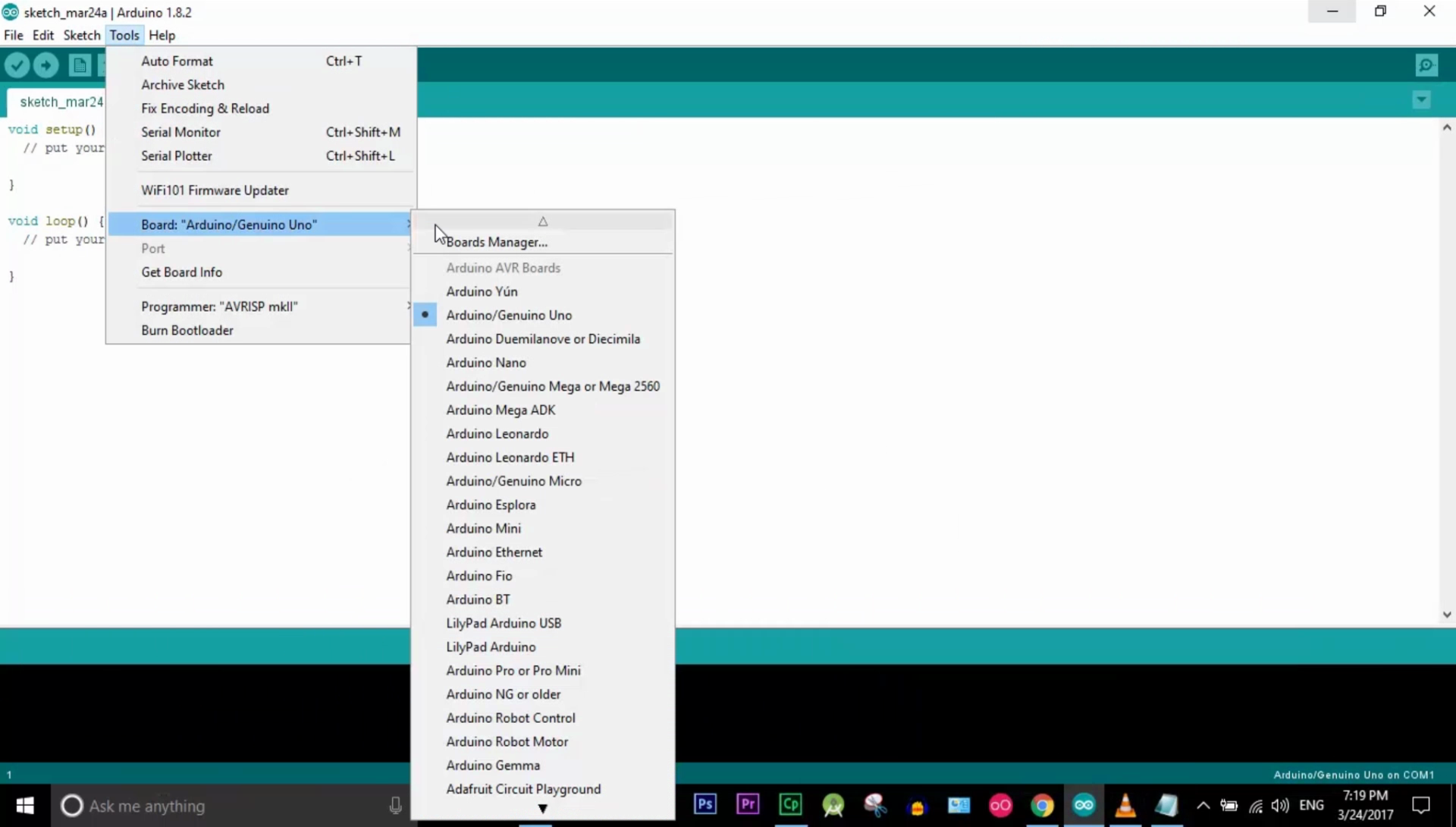Click Get Board Info button
The height and width of the screenshot is (827, 1456).
(181, 271)
